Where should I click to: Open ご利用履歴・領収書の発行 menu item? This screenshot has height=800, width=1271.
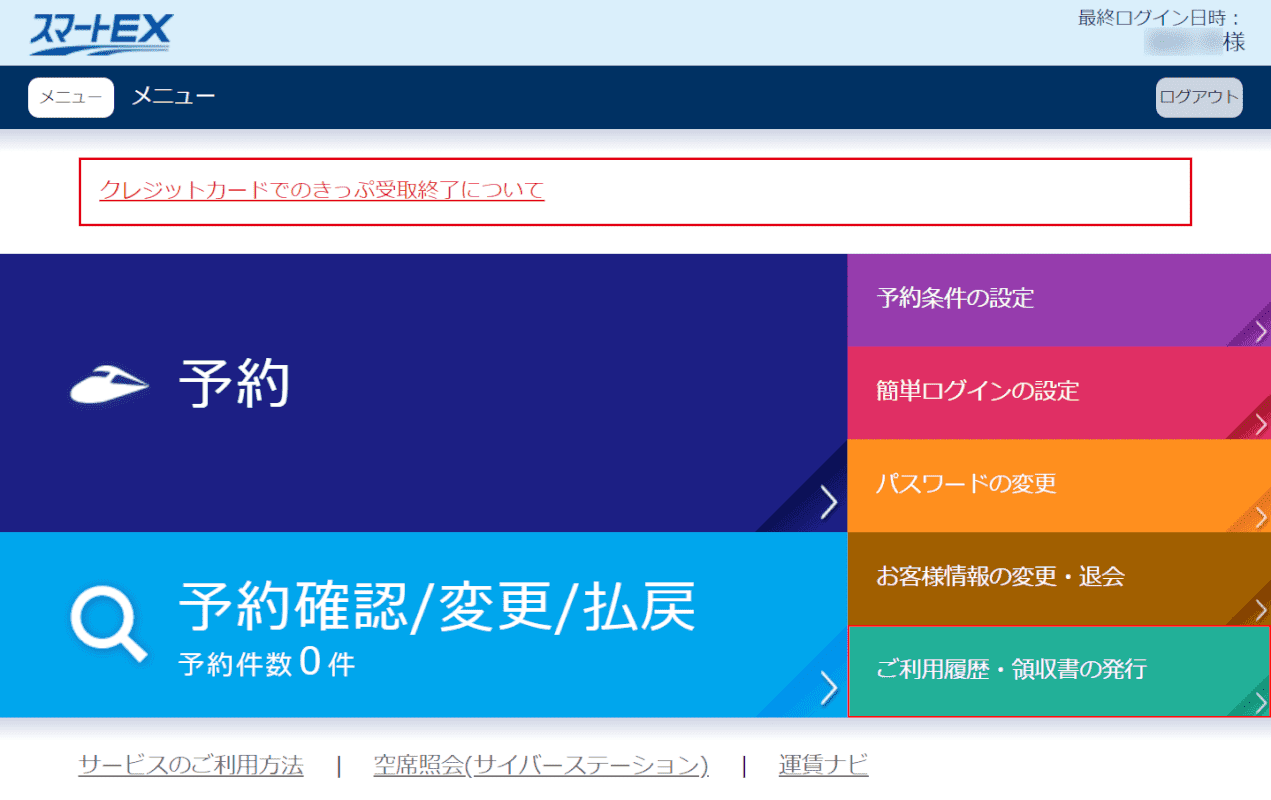[1059, 671]
